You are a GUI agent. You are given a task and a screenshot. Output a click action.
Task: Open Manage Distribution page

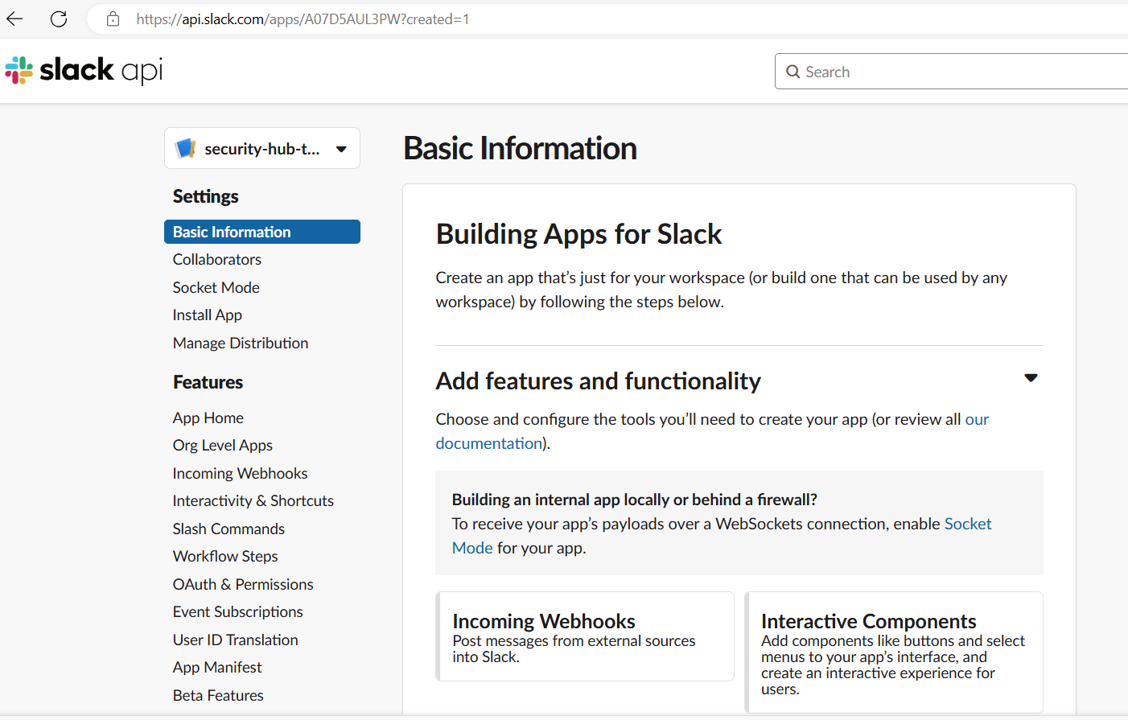(x=240, y=343)
